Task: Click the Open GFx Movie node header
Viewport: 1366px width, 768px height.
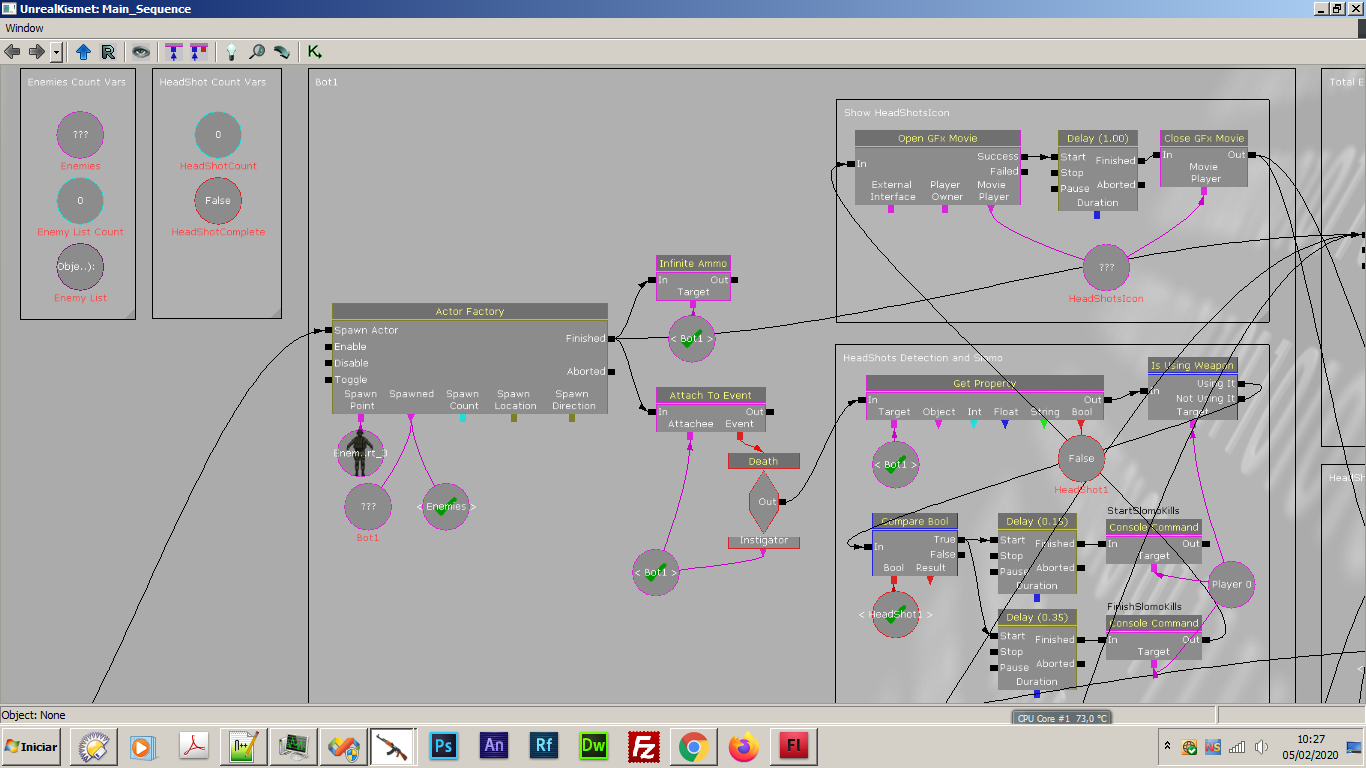Action: tap(937, 138)
